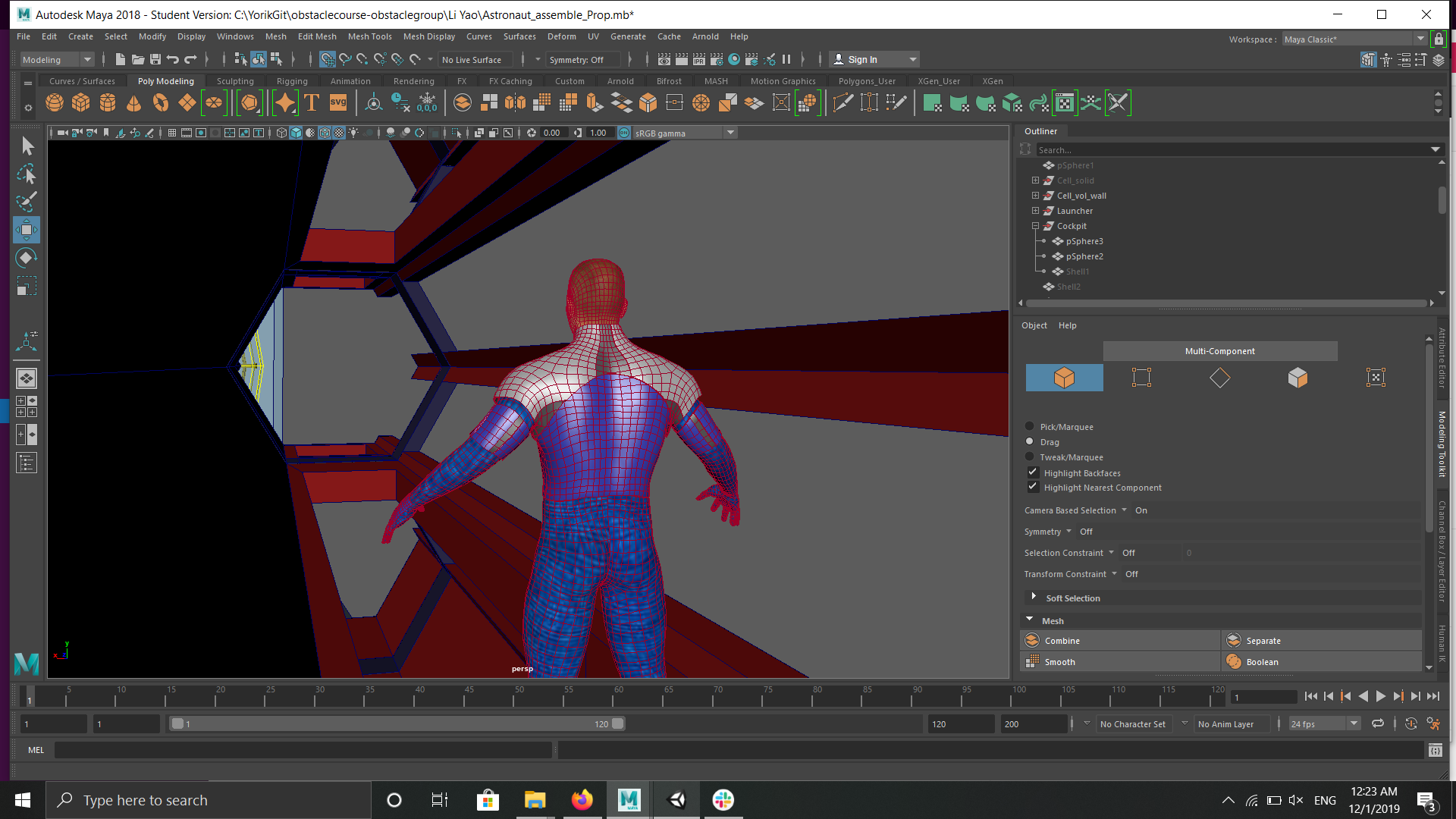The width and height of the screenshot is (1456, 819).
Task: Collapse the Cockpit group in Outliner
Action: click(1035, 226)
